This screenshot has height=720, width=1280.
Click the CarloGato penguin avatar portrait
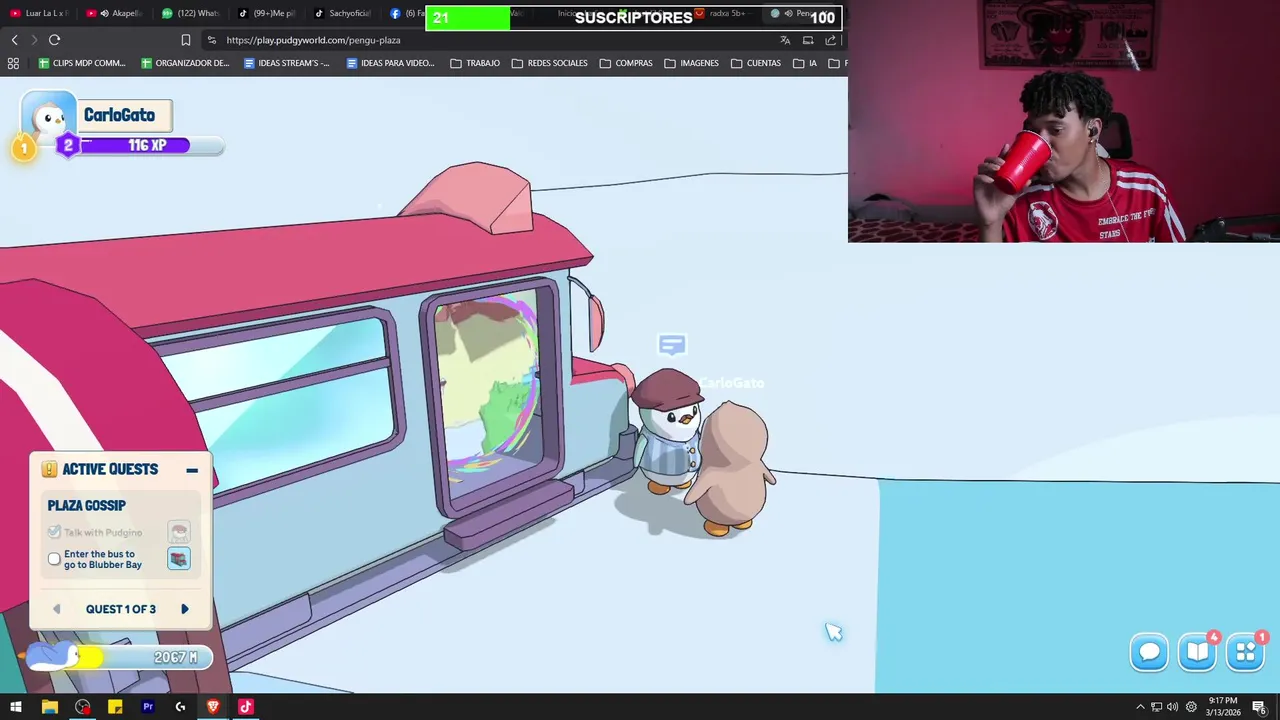[49, 118]
